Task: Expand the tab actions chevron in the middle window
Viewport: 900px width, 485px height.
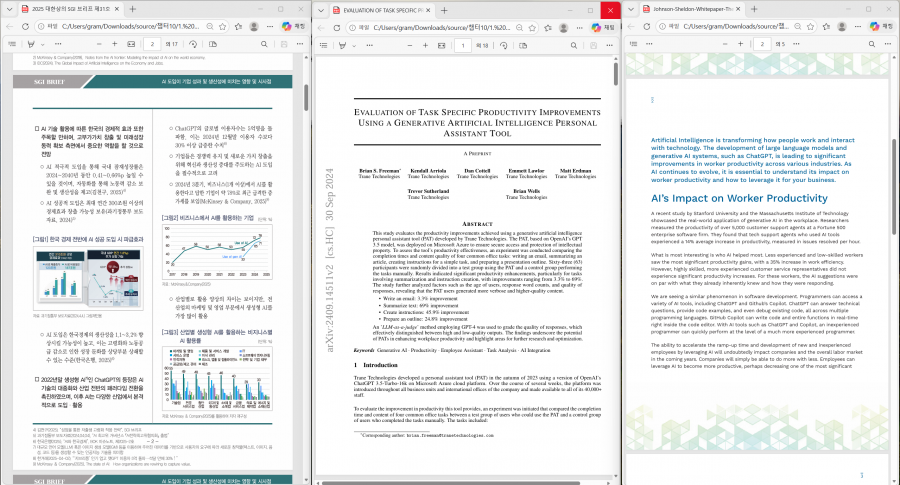Action: point(322,9)
